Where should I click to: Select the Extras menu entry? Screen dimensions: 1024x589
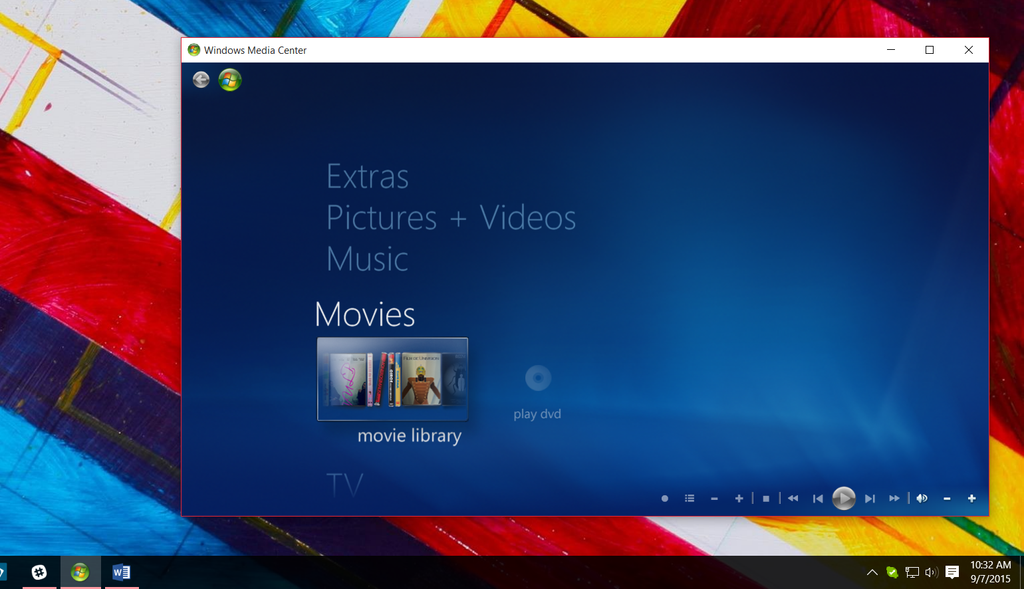coord(366,177)
